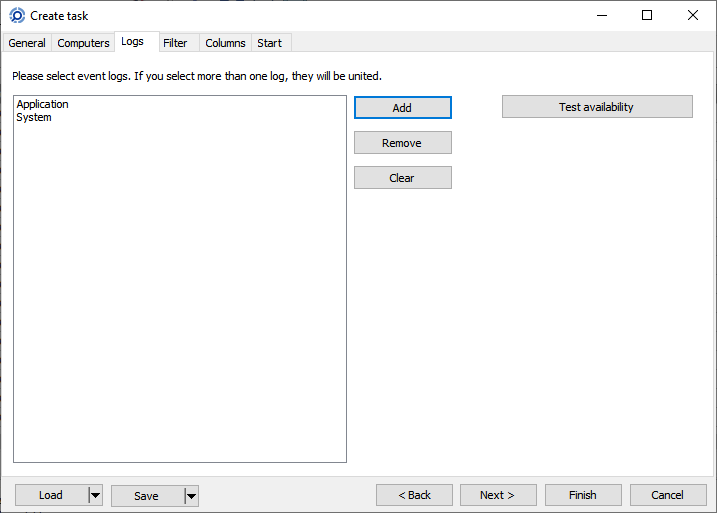The height and width of the screenshot is (513, 717).
Task: Click the Save button
Action: pyautogui.click(x=147, y=496)
